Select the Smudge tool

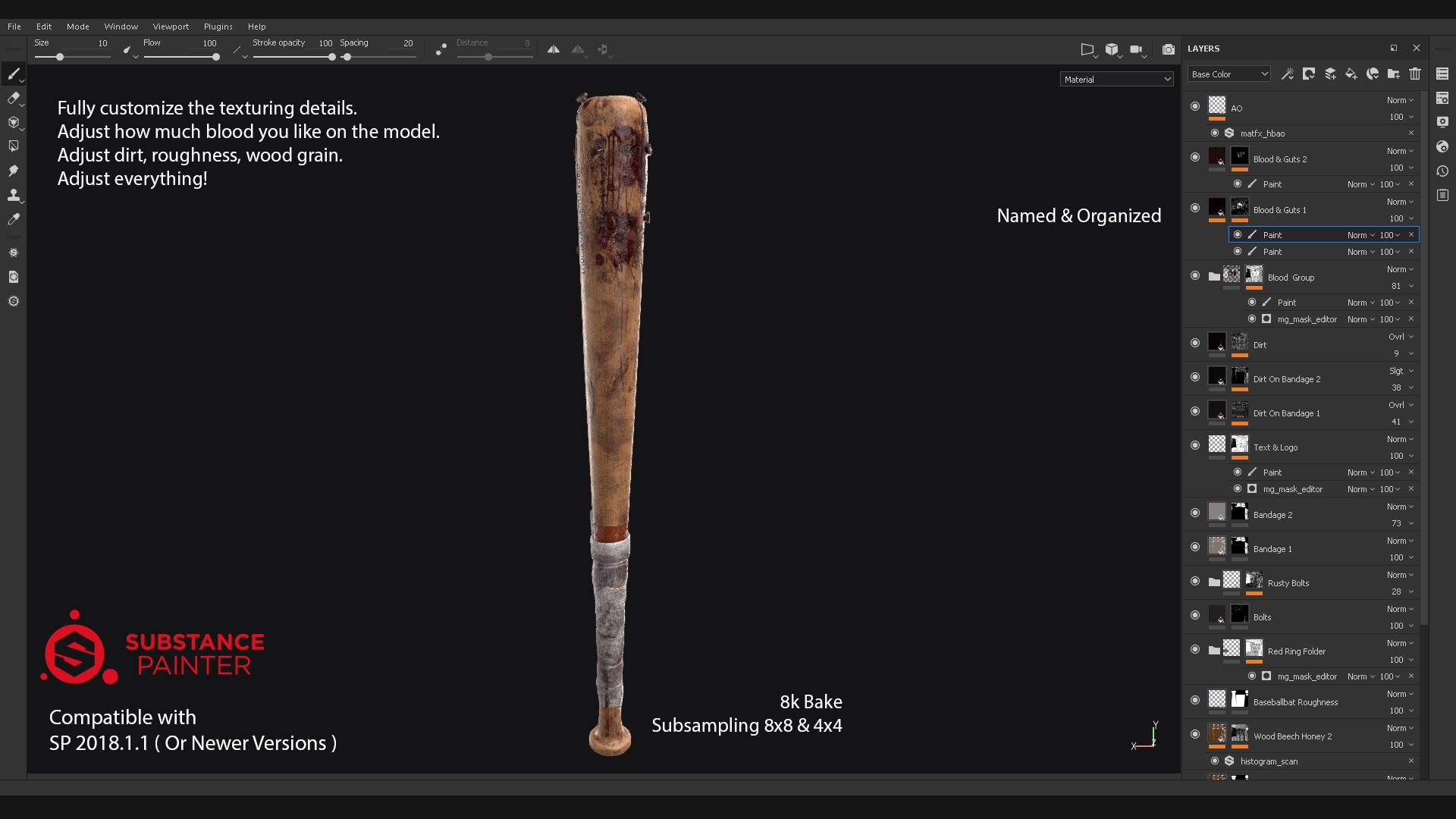[x=13, y=171]
